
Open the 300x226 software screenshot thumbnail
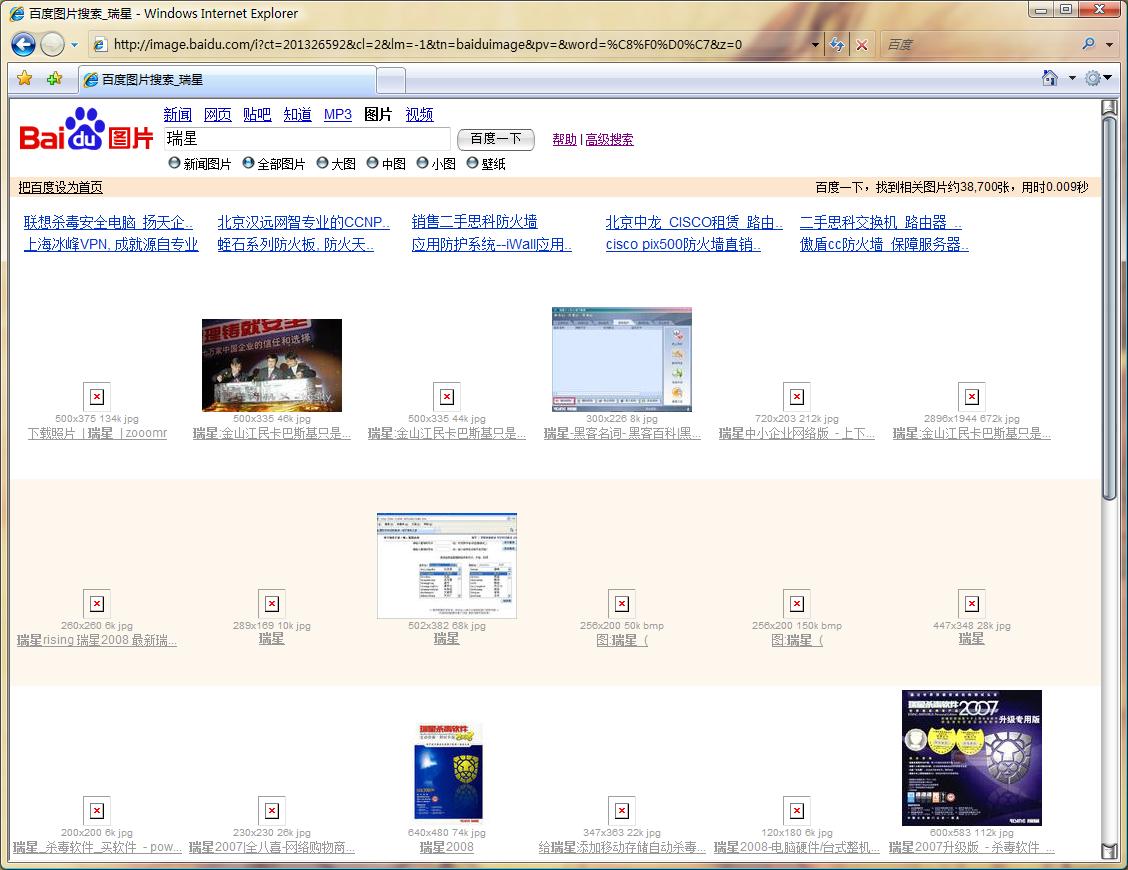point(622,360)
